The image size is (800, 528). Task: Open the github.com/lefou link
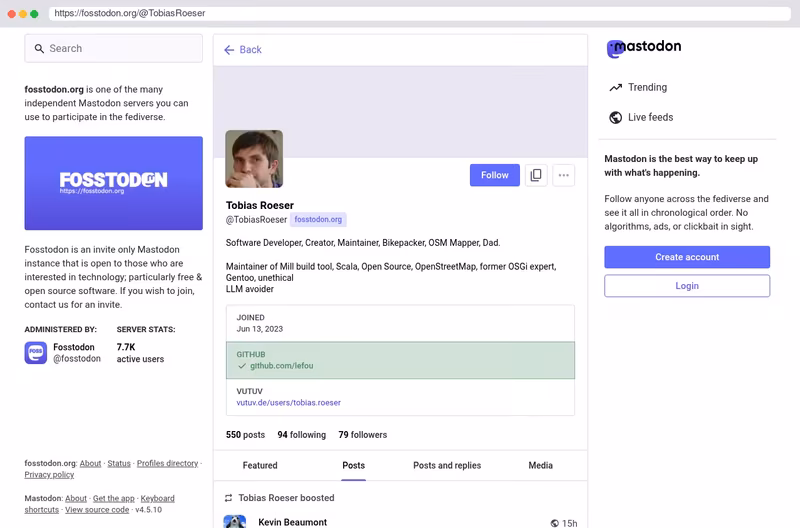[x=281, y=366]
